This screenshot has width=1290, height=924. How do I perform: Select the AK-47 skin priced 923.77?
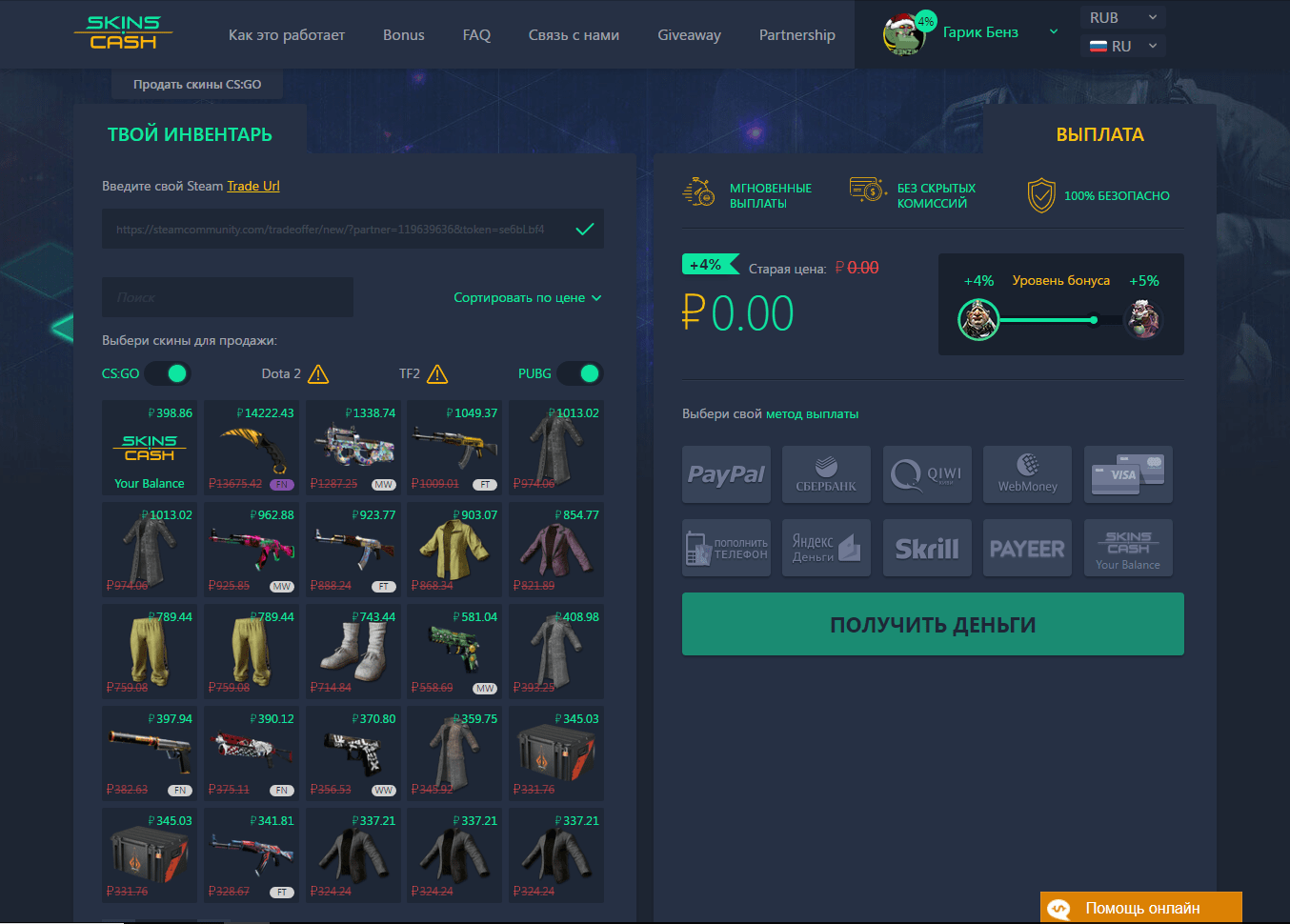[353, 550]
